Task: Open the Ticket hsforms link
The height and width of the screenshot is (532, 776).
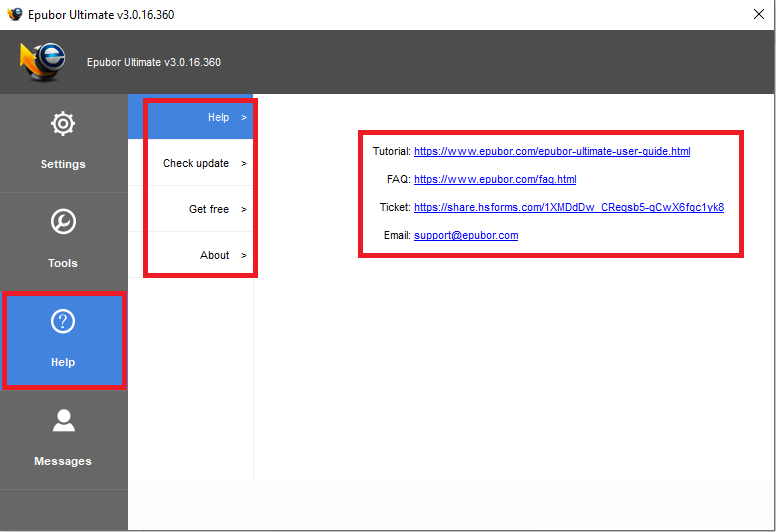Action: click(569, 207)
